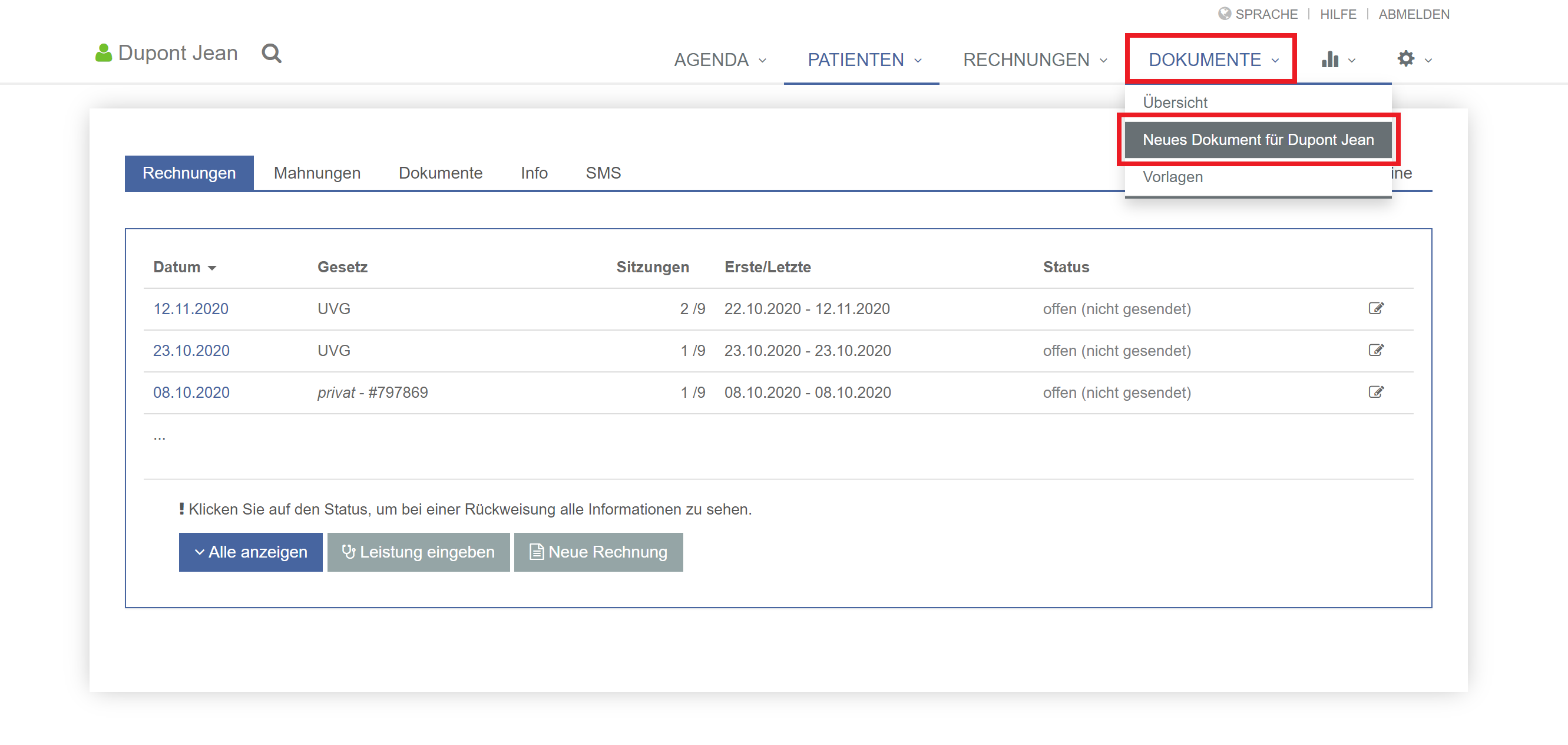Viewport: 1568px width, 745px height.
Task: Click the Status column header
Action: coord(1066,267)
